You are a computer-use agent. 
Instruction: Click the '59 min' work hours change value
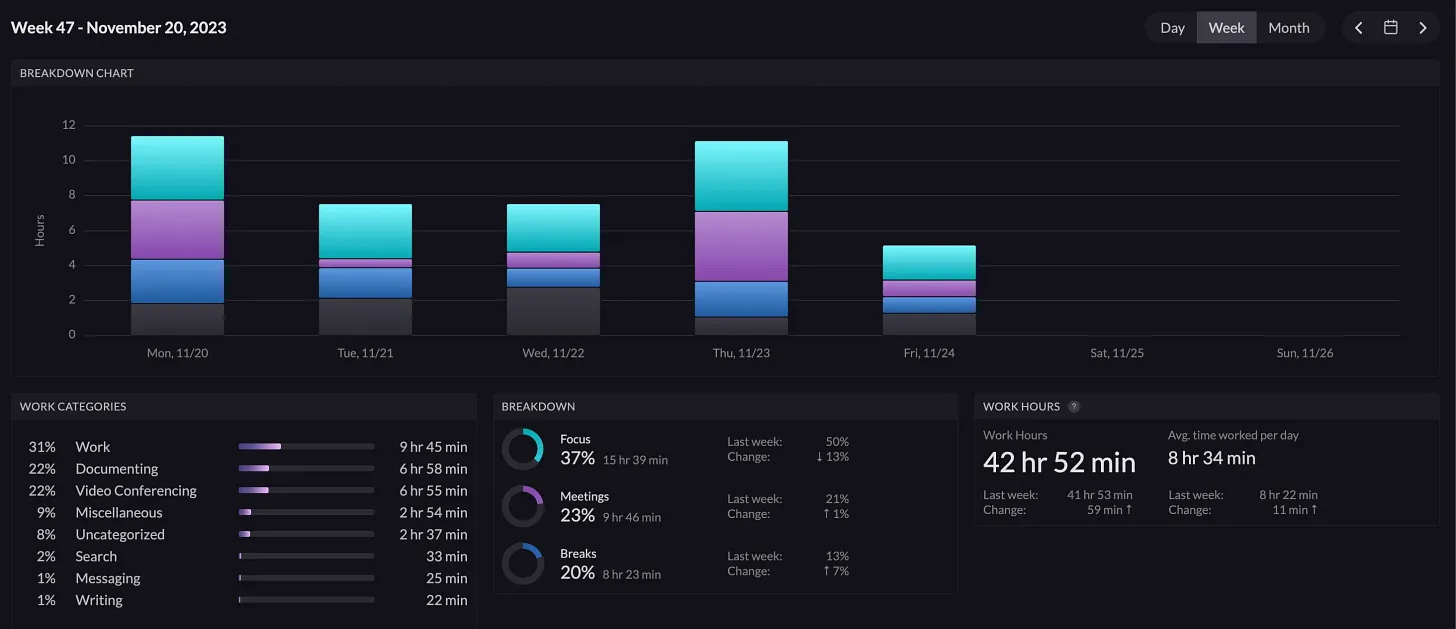tap(1111, 510)
